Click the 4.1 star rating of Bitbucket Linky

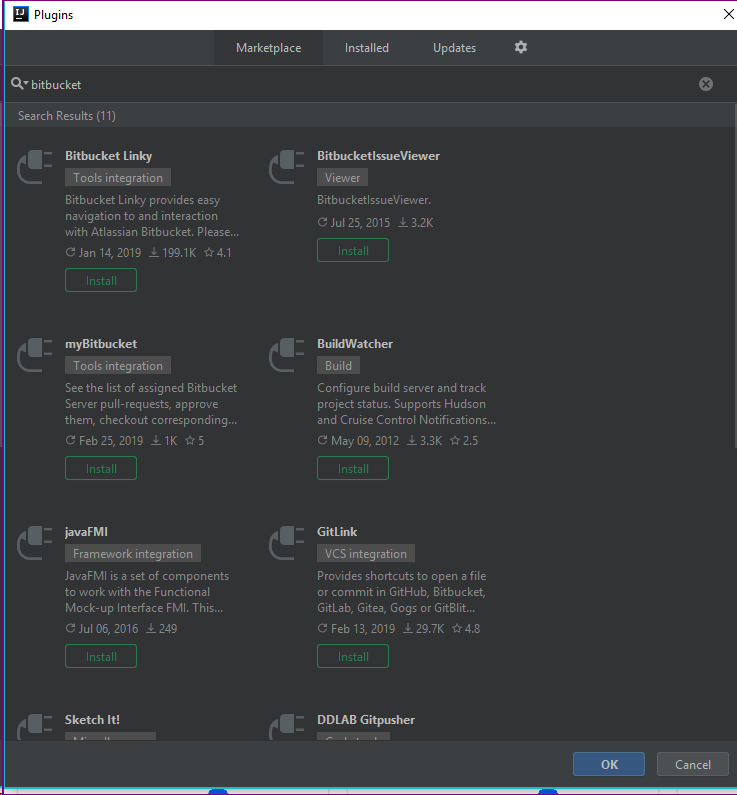pos(218,252)
